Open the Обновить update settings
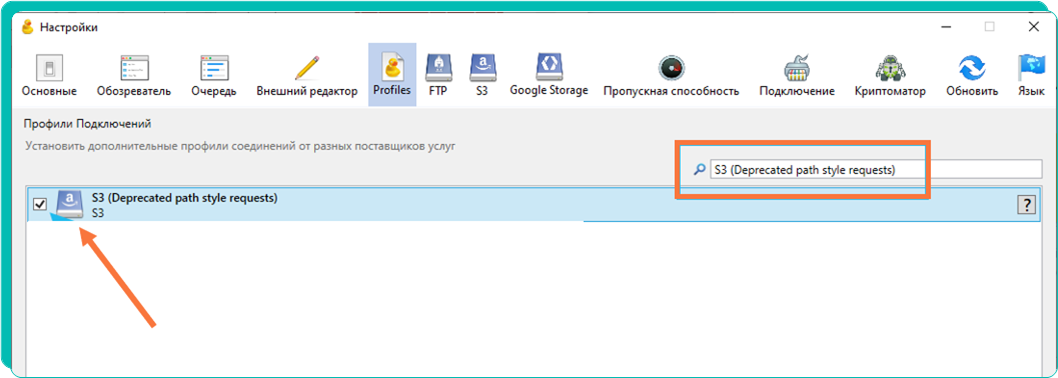Viewport: 1058px width, 378px height. (x=972, y=76)
